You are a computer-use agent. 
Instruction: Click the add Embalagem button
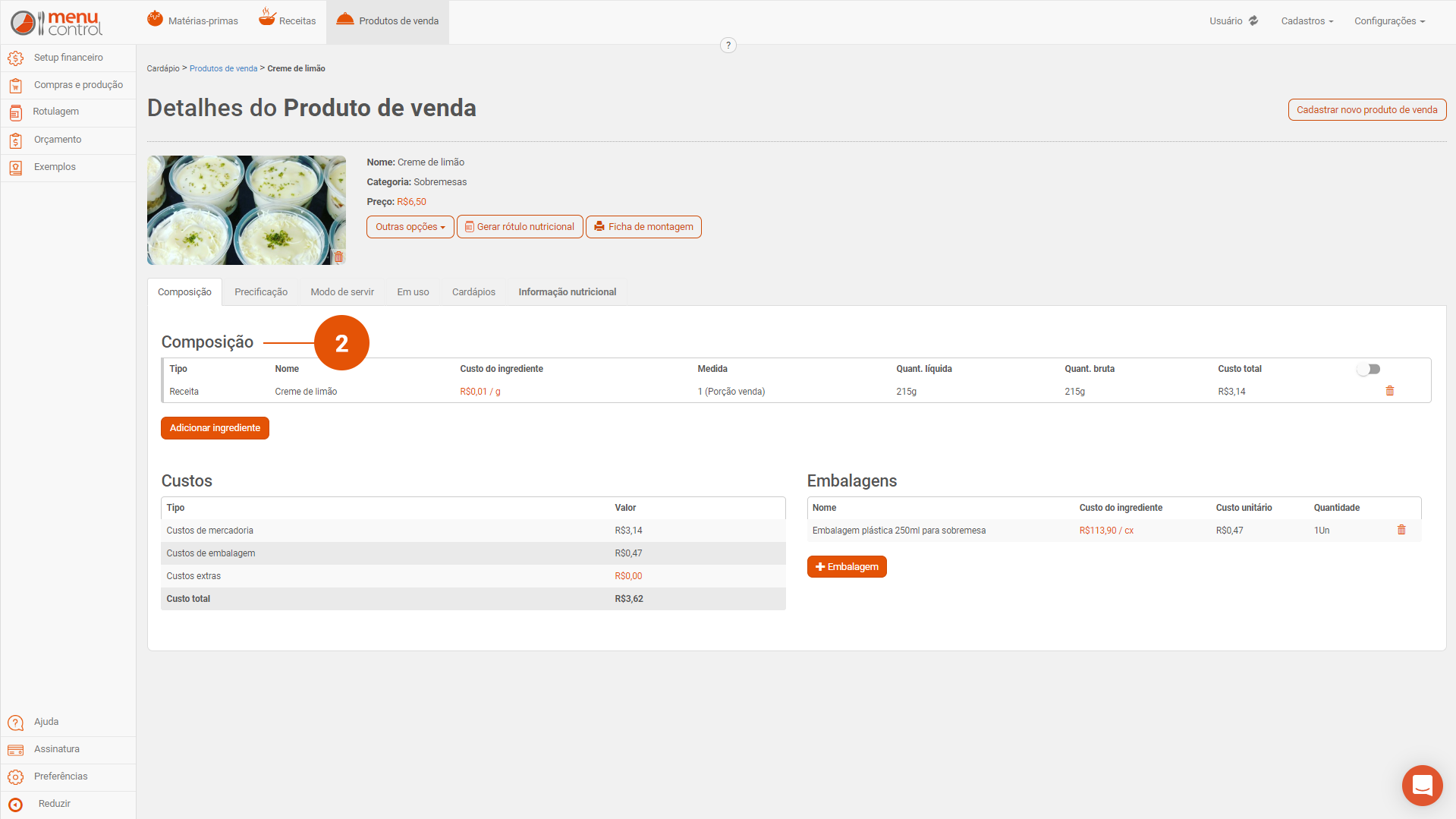click(847, 567)
